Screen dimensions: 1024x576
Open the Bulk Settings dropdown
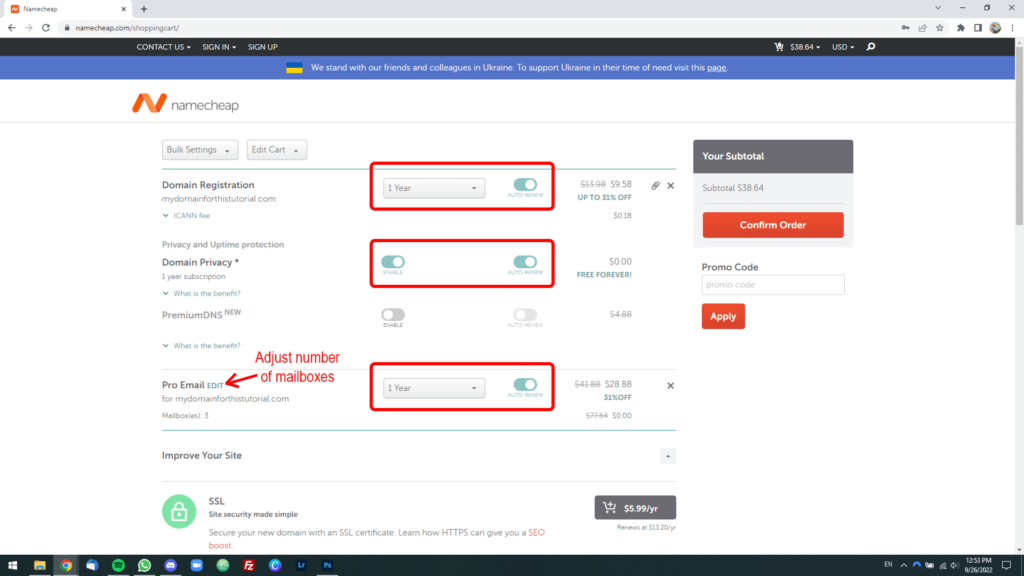pos(200,150)
